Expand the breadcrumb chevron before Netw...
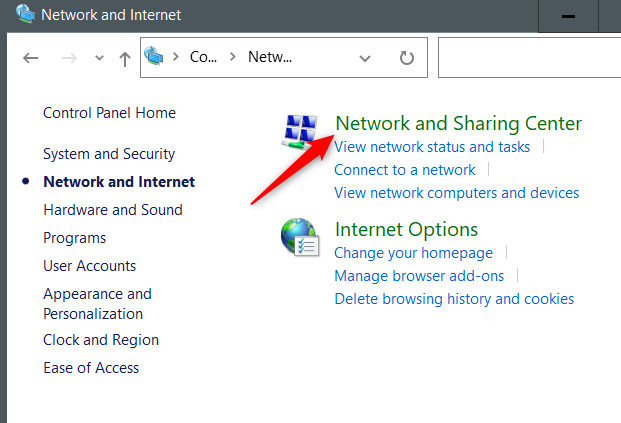The image size is (621, 423). click(232, 58)
